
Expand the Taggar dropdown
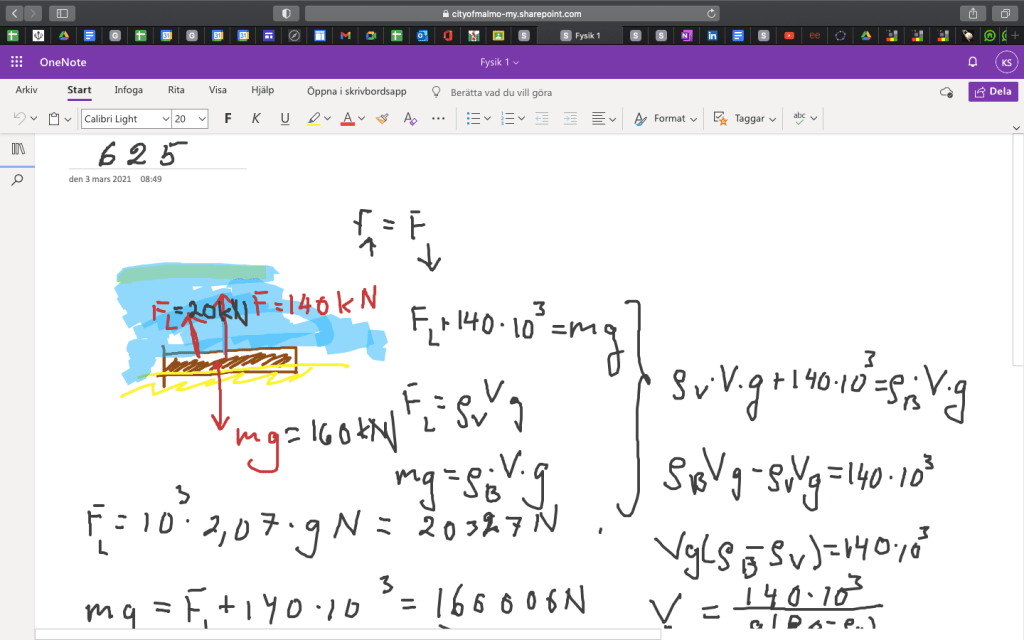click(744, 118)
